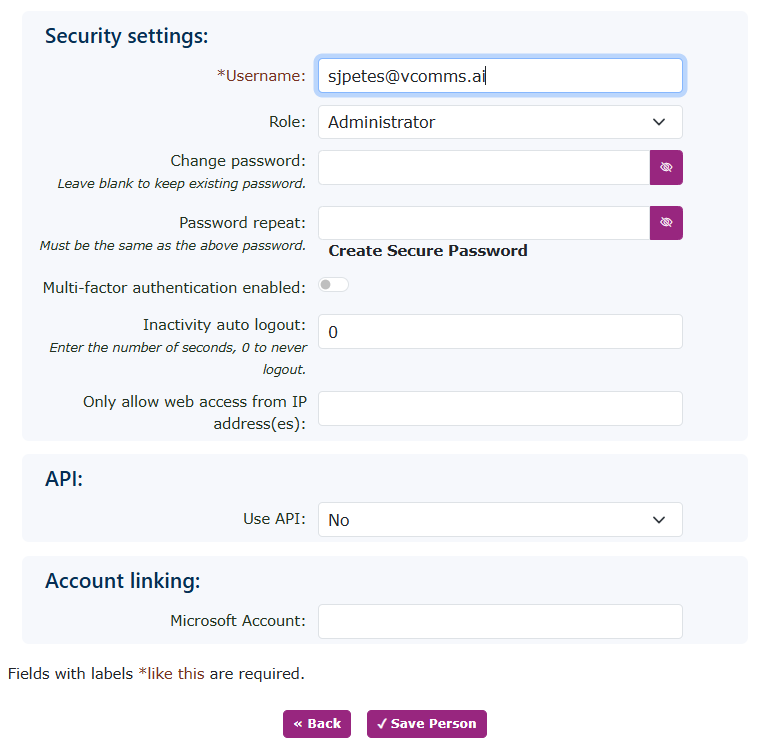
Task: Go back using the Back button
Action: pyautogui.click(x=317, y=724)
